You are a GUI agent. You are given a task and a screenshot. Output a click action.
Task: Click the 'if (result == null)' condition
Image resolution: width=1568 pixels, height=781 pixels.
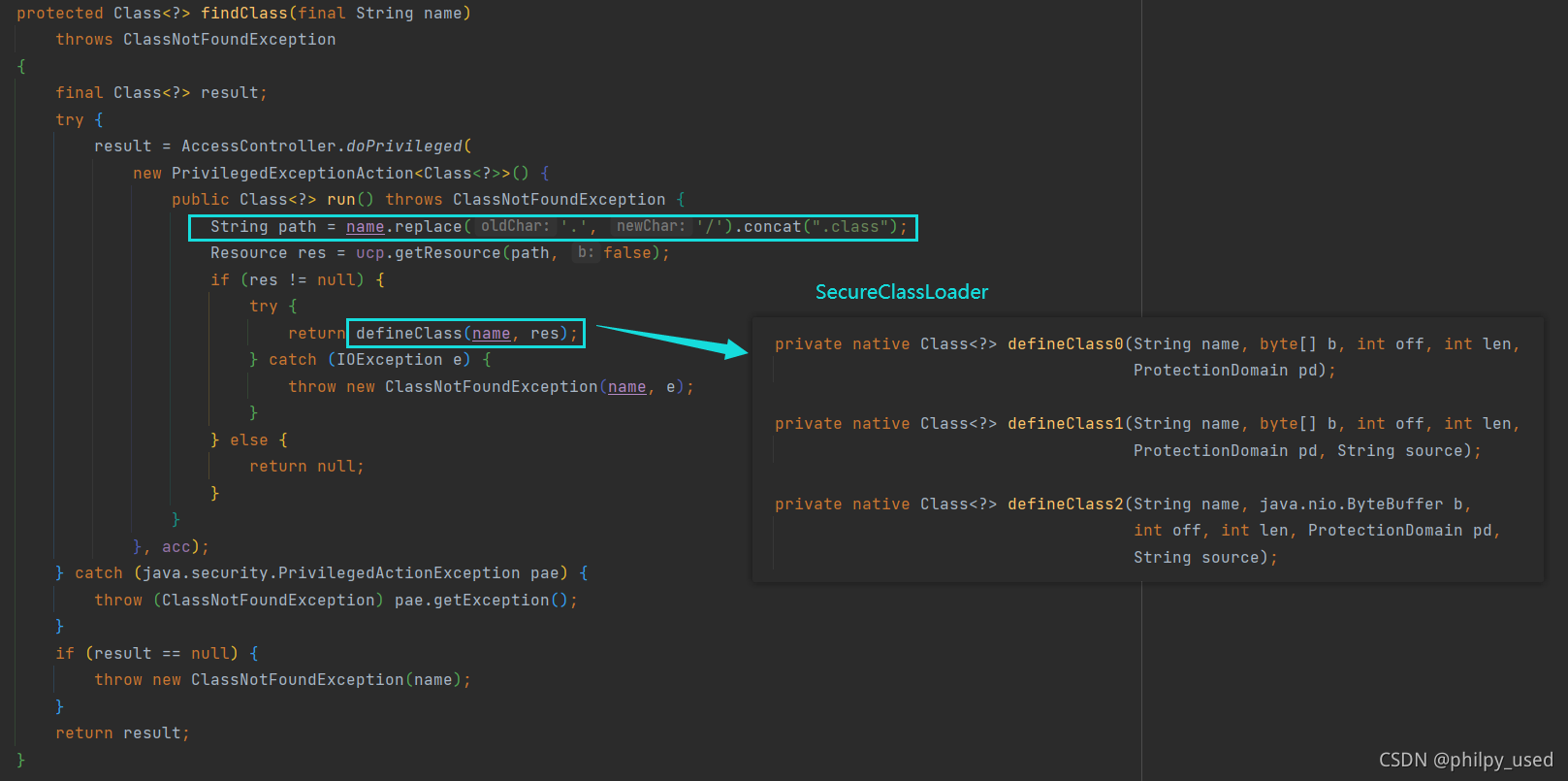146,653
